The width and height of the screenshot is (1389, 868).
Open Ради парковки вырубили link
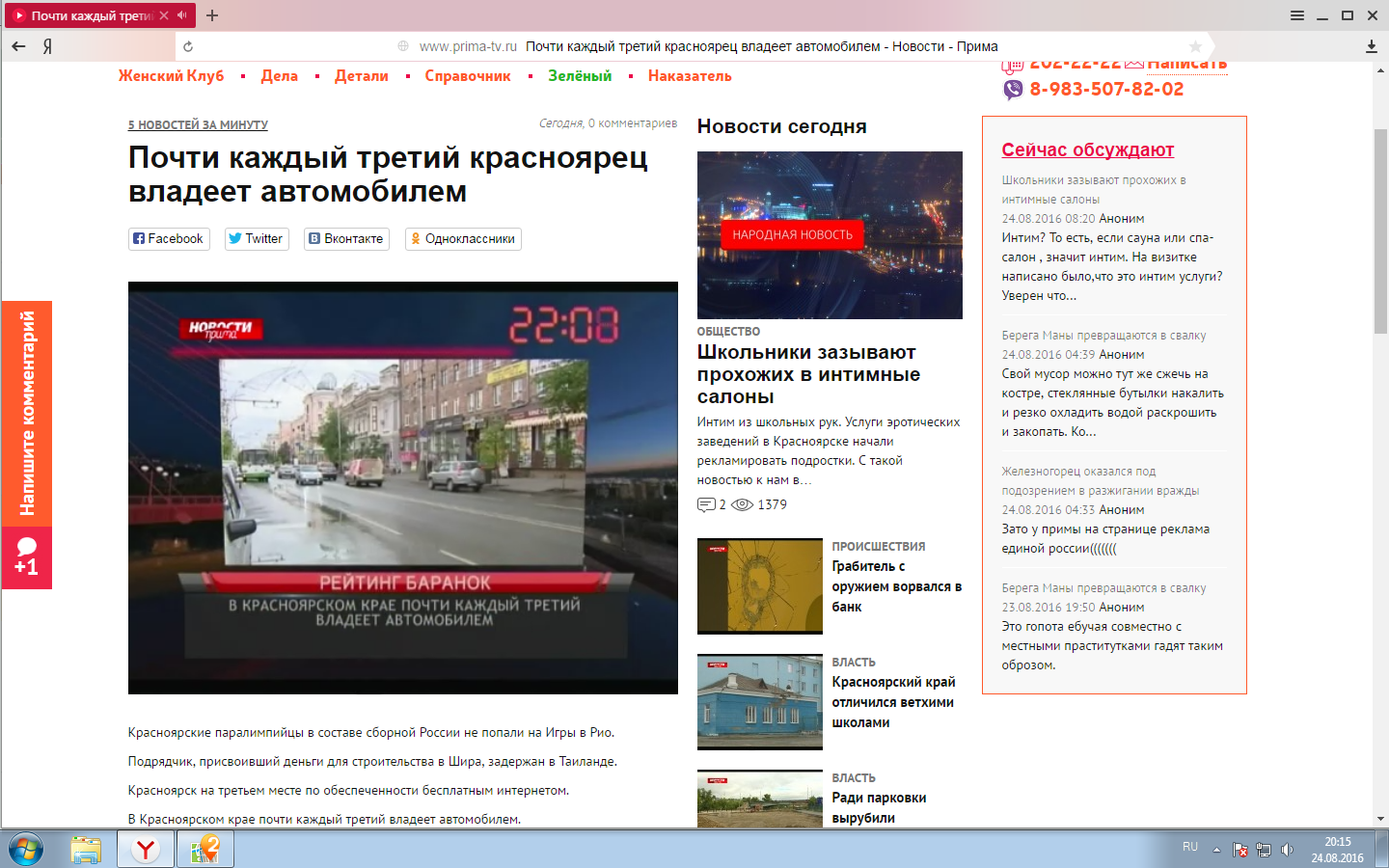[x=879, y=808]
